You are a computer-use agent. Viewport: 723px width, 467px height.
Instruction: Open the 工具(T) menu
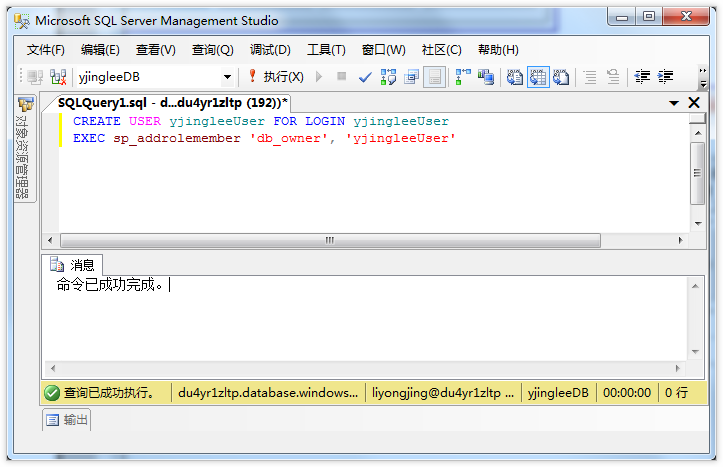point(326,50)
